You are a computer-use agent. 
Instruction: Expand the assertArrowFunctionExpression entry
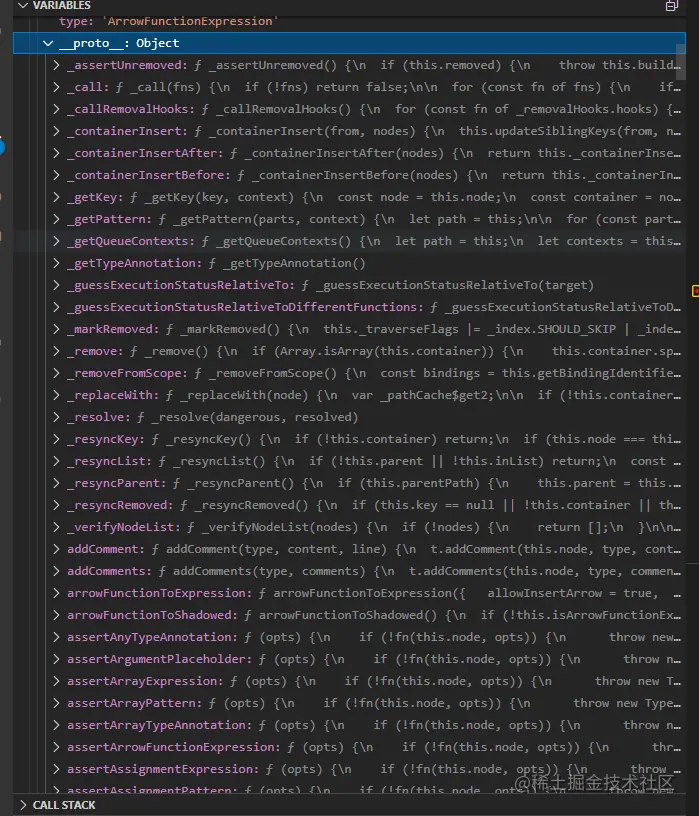[56, 747]
